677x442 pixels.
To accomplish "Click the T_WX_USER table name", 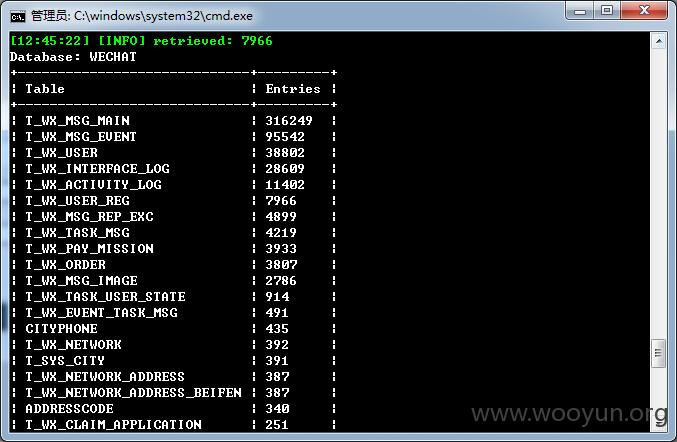I will tap(61, 153).
